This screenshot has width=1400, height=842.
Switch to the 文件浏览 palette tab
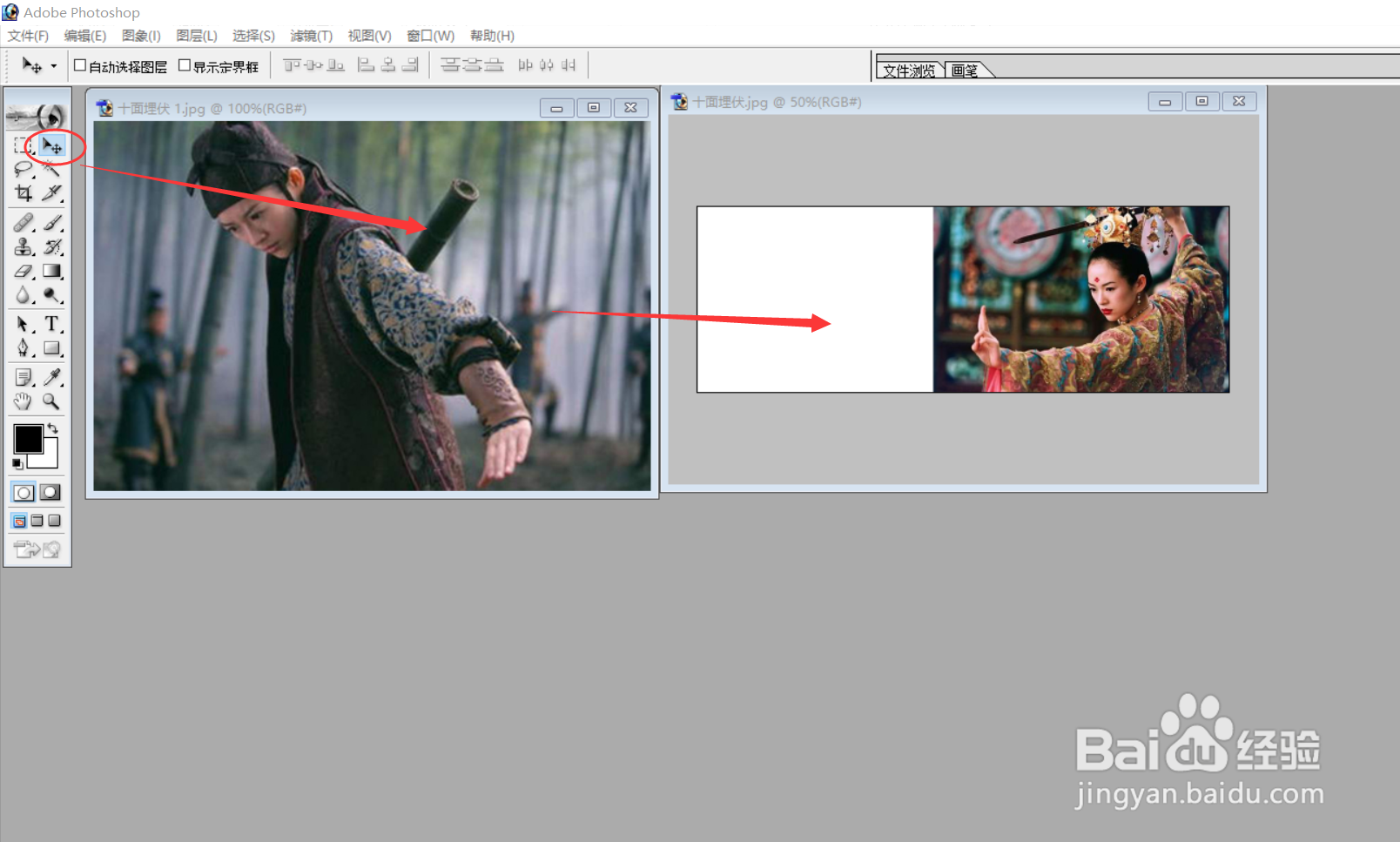tap(910, 71)
